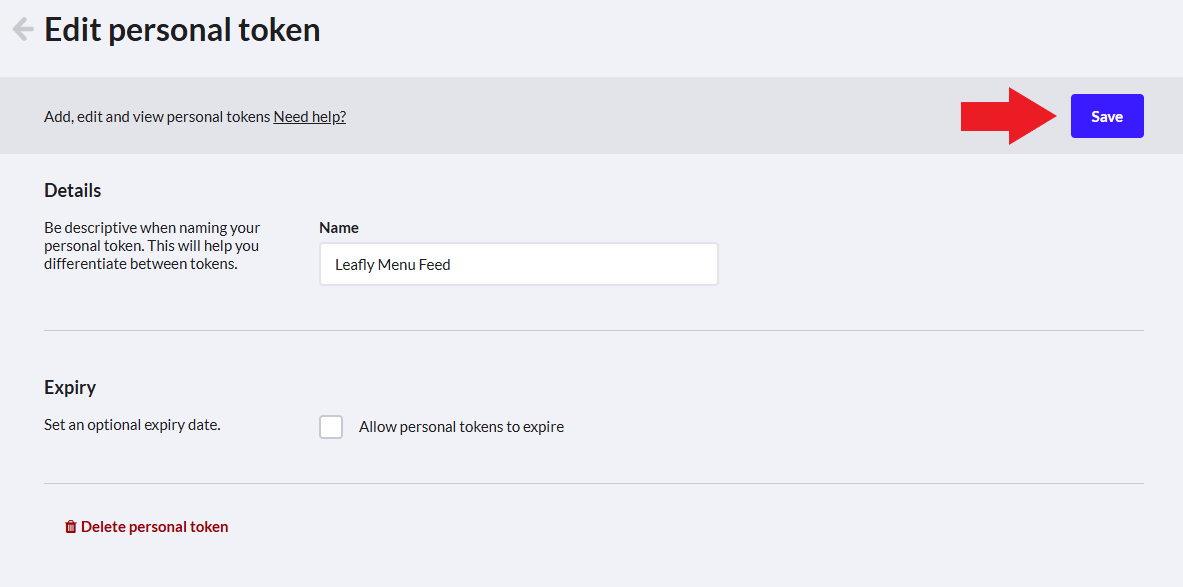Click the 'Allow personal tokens to expire' label
The height and width of the screenshot is (587, 1183).
point(461,427)
